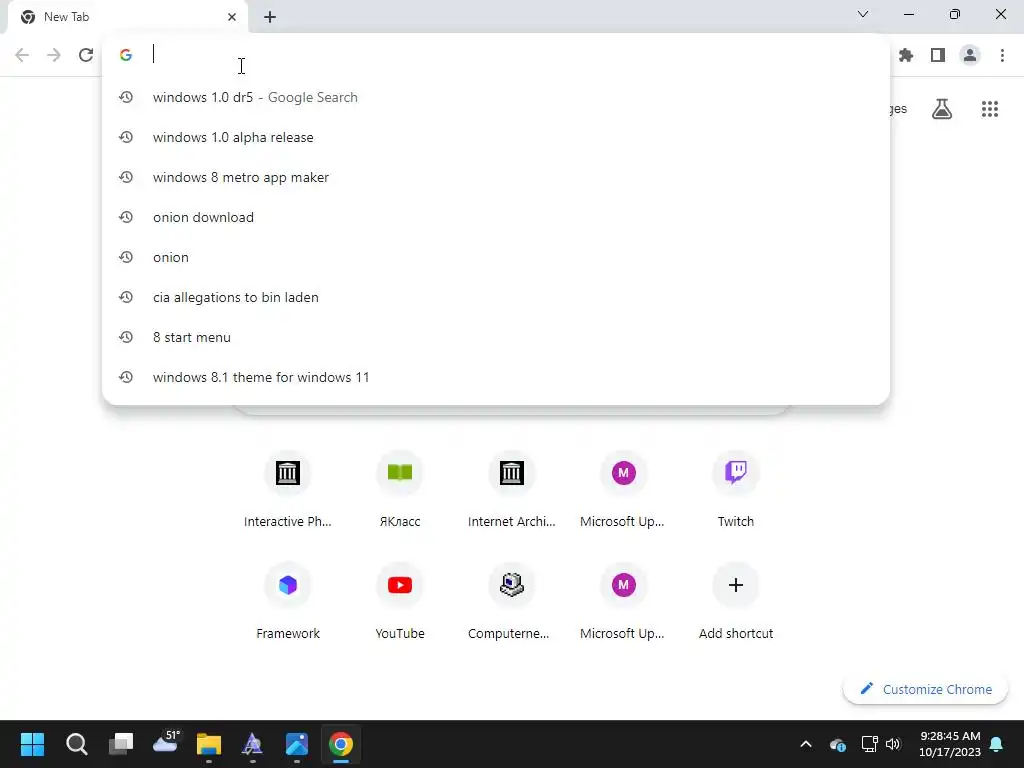Go back with the back arrow
Screen dimensions: 1024x768
click(22, 55)
